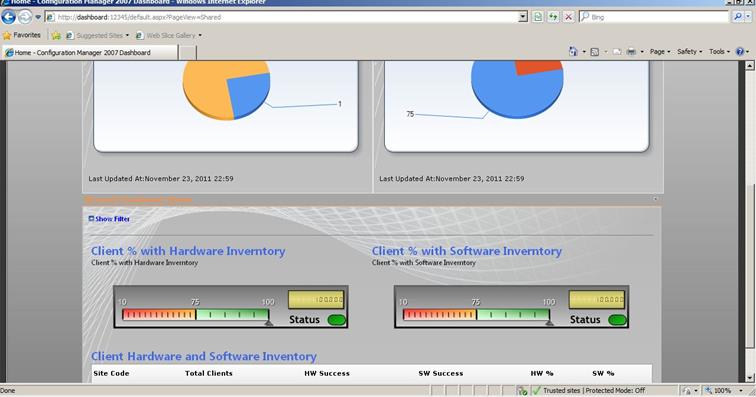This screenshot has height=397, width=756.
Task: Go forward with the browser Forward arrow
Action: click(25, 17)
